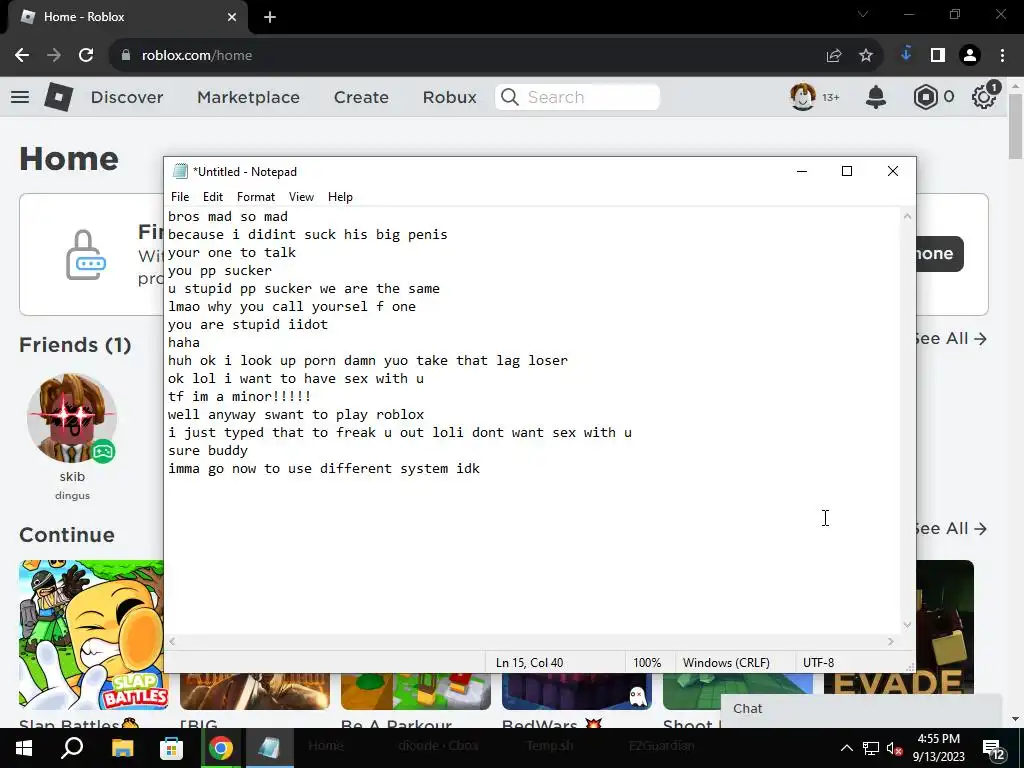Open the Roblox notifications bell
The image size is (1024, 768).
pyautogui.click(x=876, y=97)
